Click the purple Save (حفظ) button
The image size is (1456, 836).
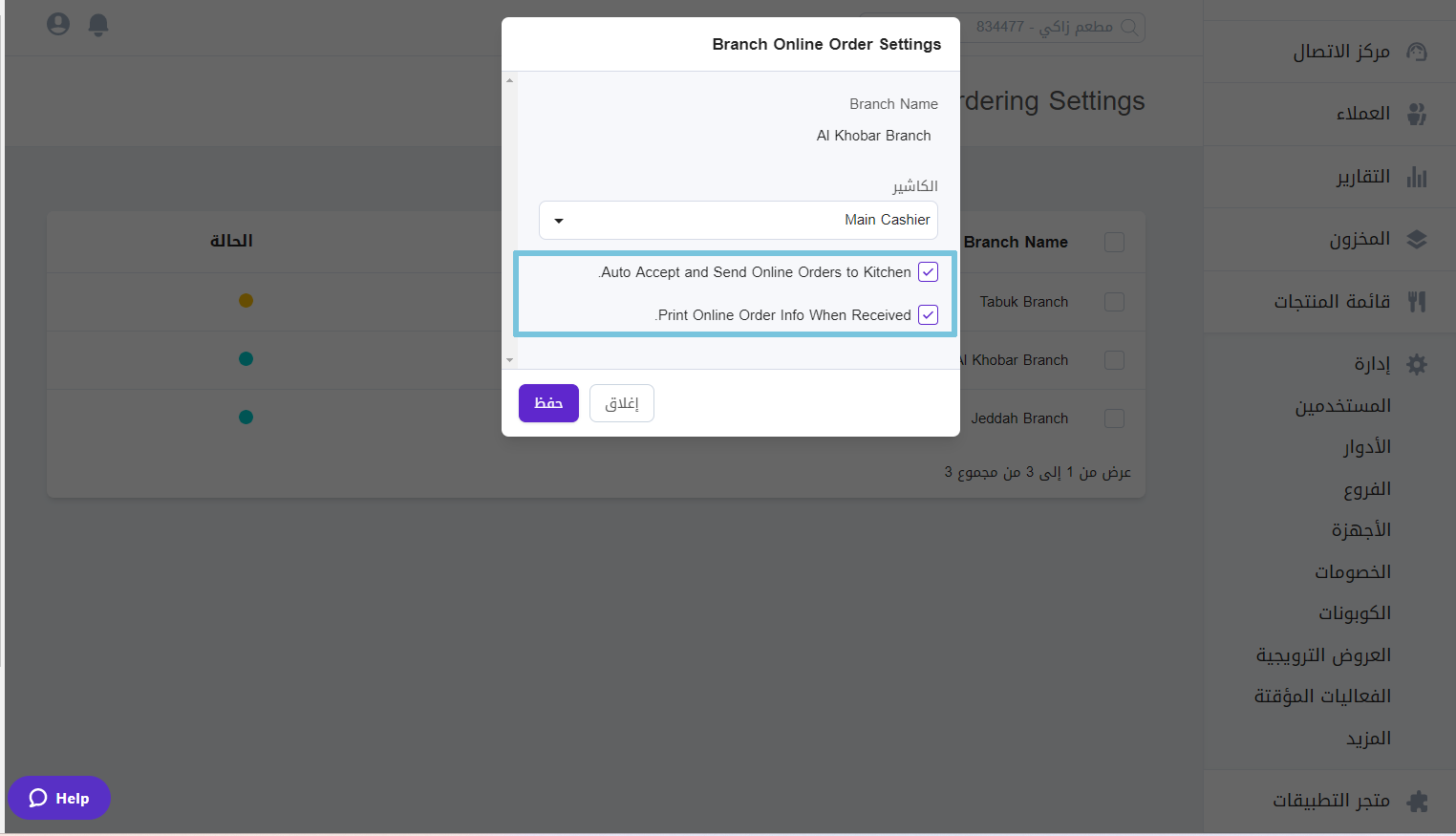pos(548,403)
